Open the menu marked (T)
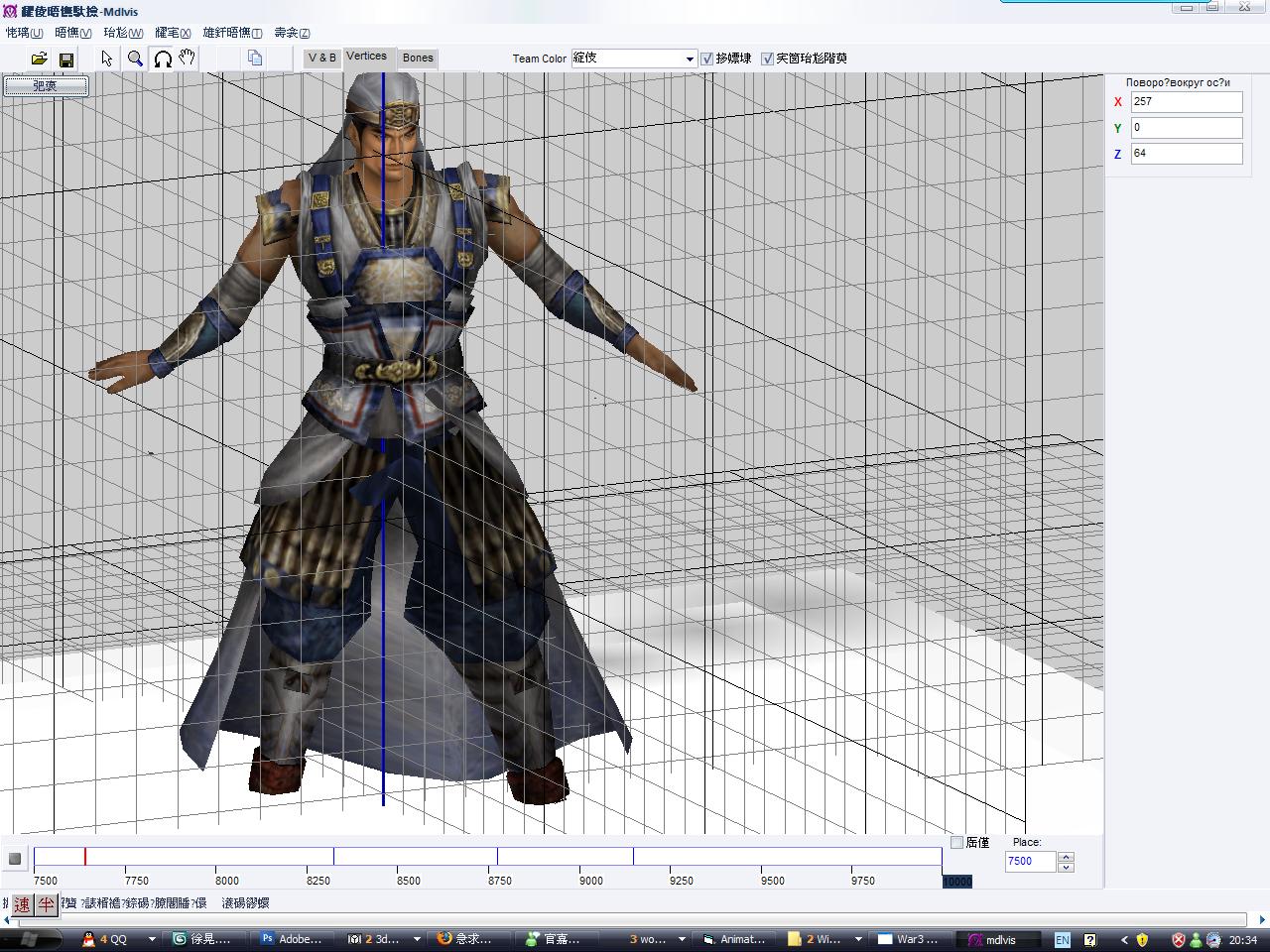 233,33
